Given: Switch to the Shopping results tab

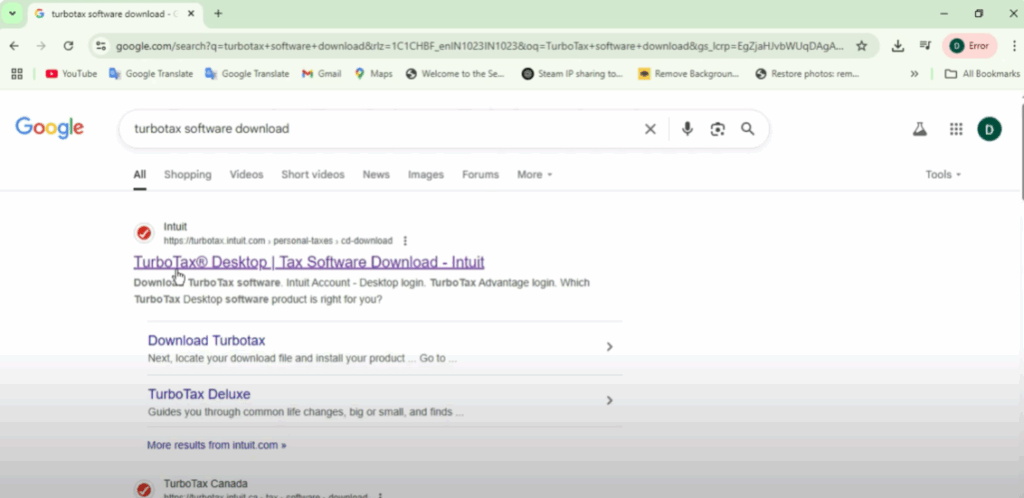Looking at the screenshot, I should [x=187, y=174].
